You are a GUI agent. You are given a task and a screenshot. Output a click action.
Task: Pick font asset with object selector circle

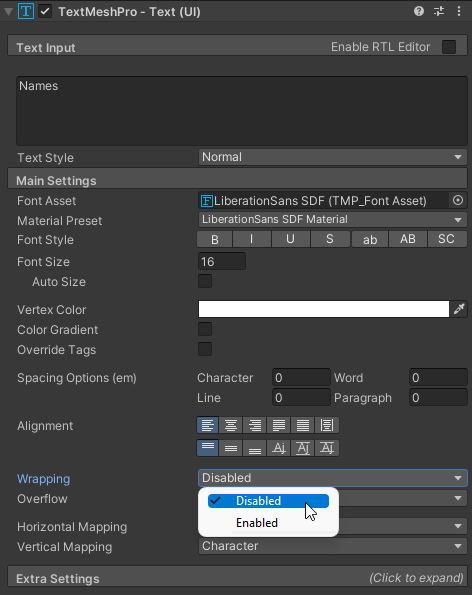point(458,200)
